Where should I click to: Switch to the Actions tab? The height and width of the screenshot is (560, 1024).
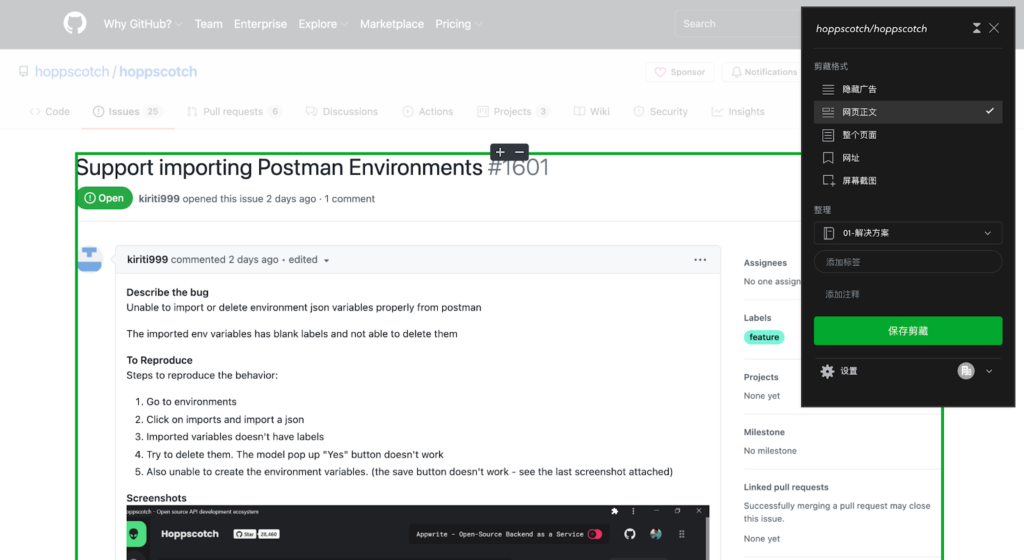coord(428,112)
